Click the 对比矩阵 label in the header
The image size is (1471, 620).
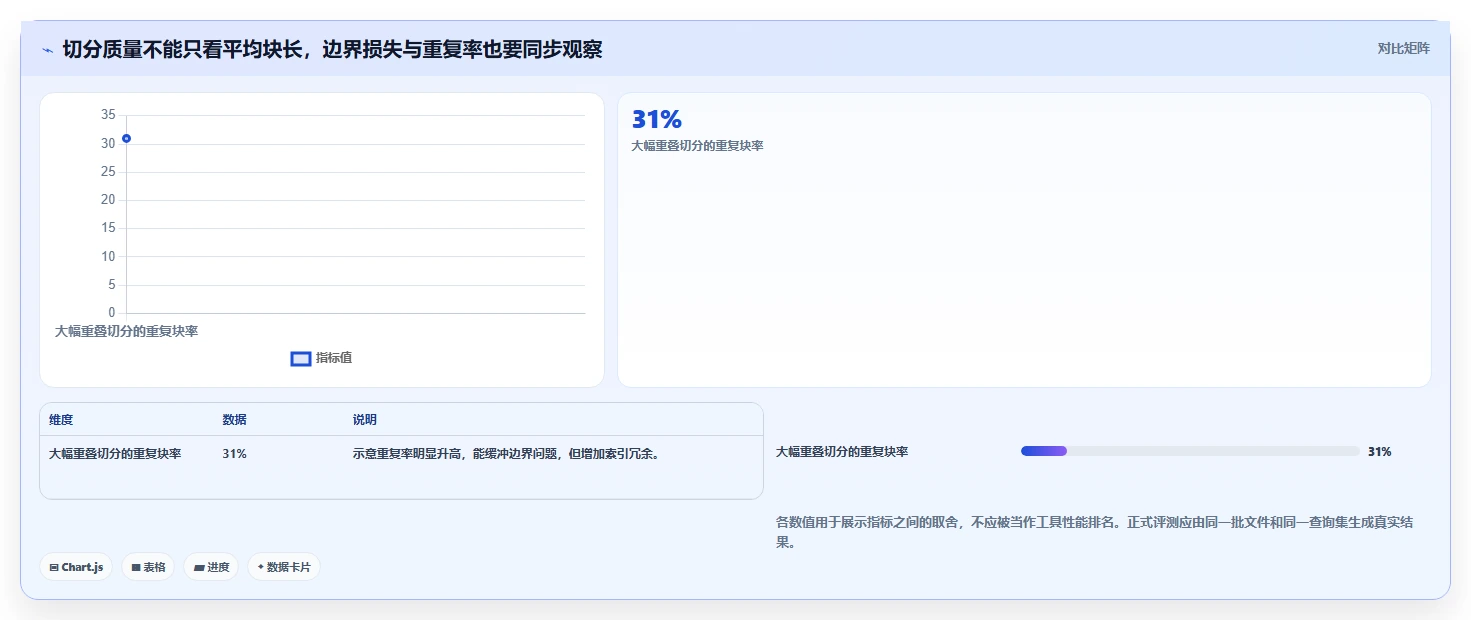coord(1404,48)
